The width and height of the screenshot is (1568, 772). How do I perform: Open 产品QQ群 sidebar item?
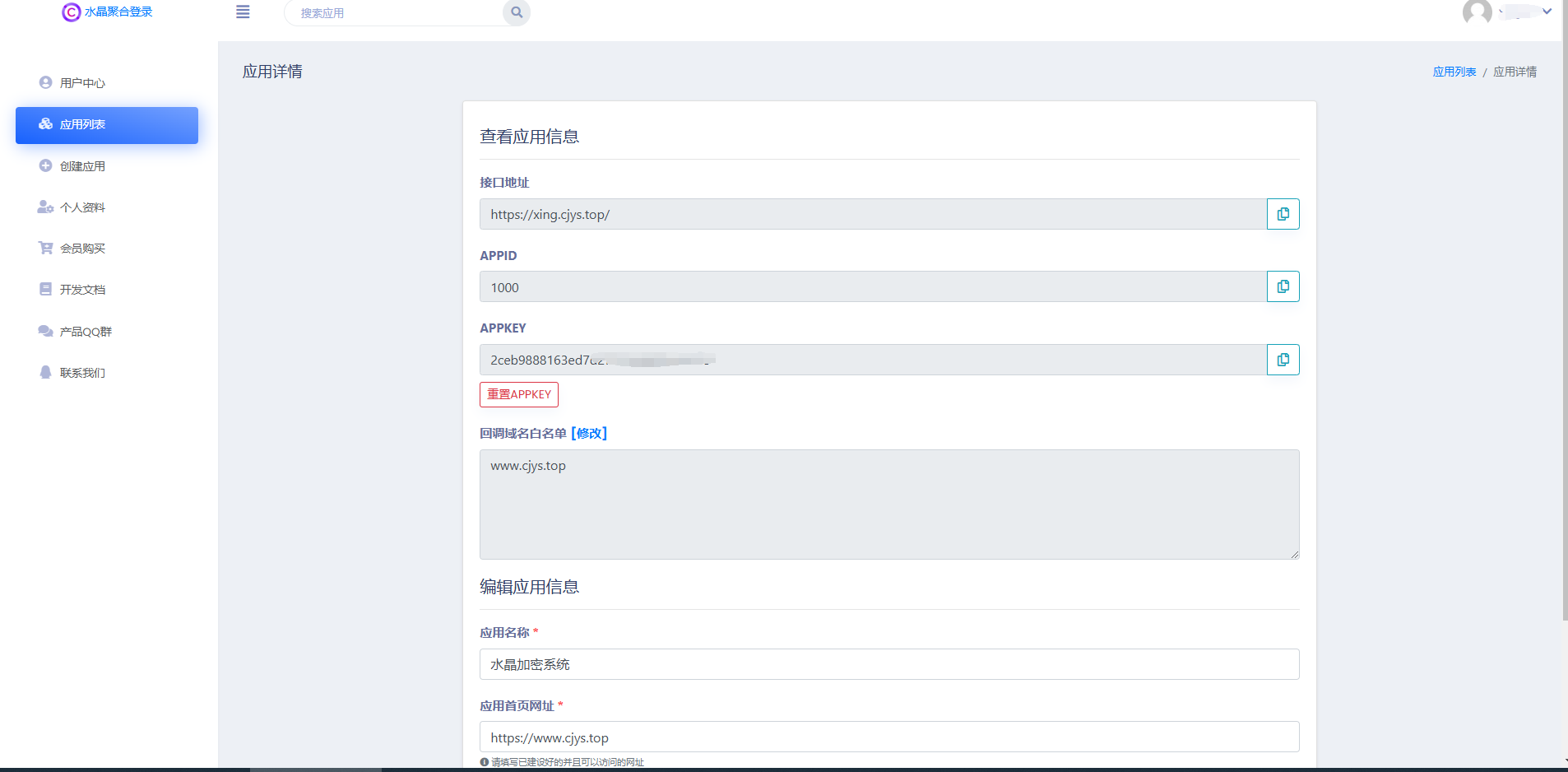(x=86, y=332)
